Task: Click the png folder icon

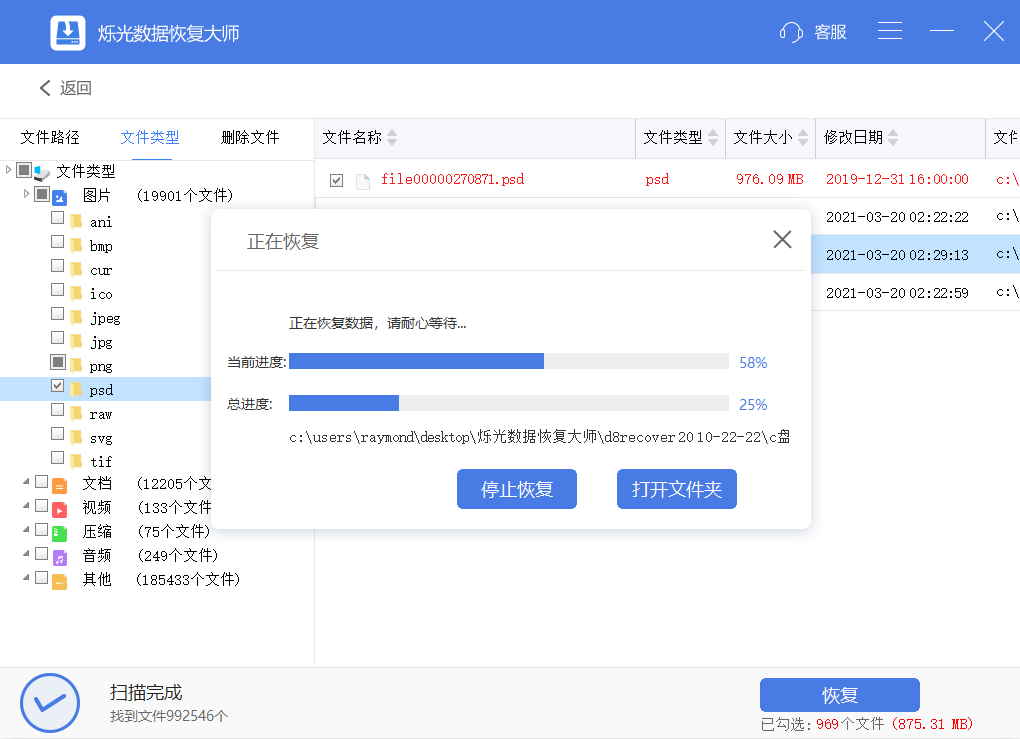Action: tap(76, 366)
